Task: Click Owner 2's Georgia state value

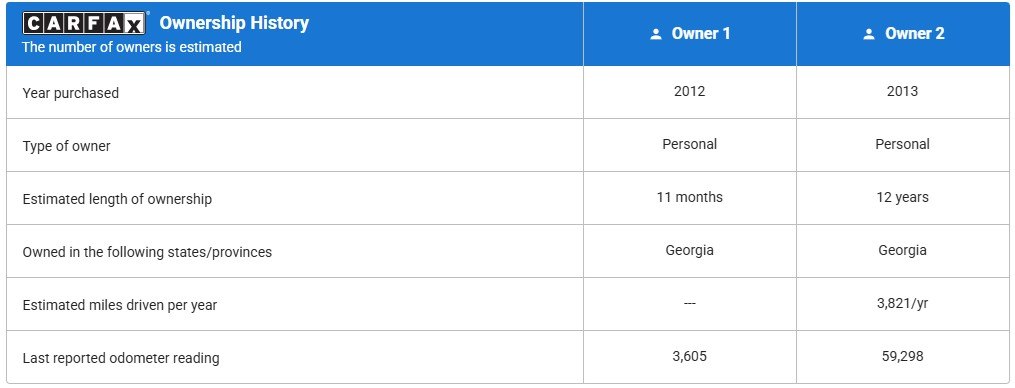Action: point(902,250)
